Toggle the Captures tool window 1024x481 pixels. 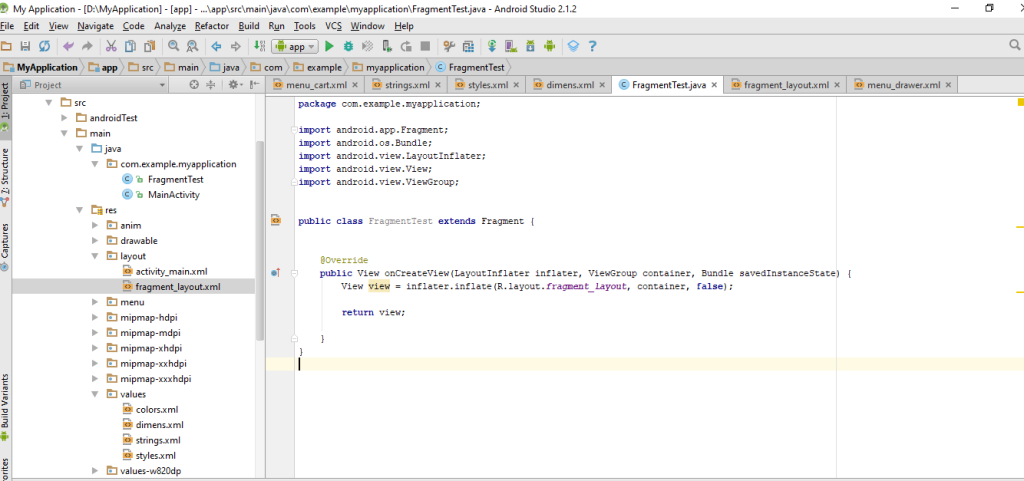click(x=5, y=247)
